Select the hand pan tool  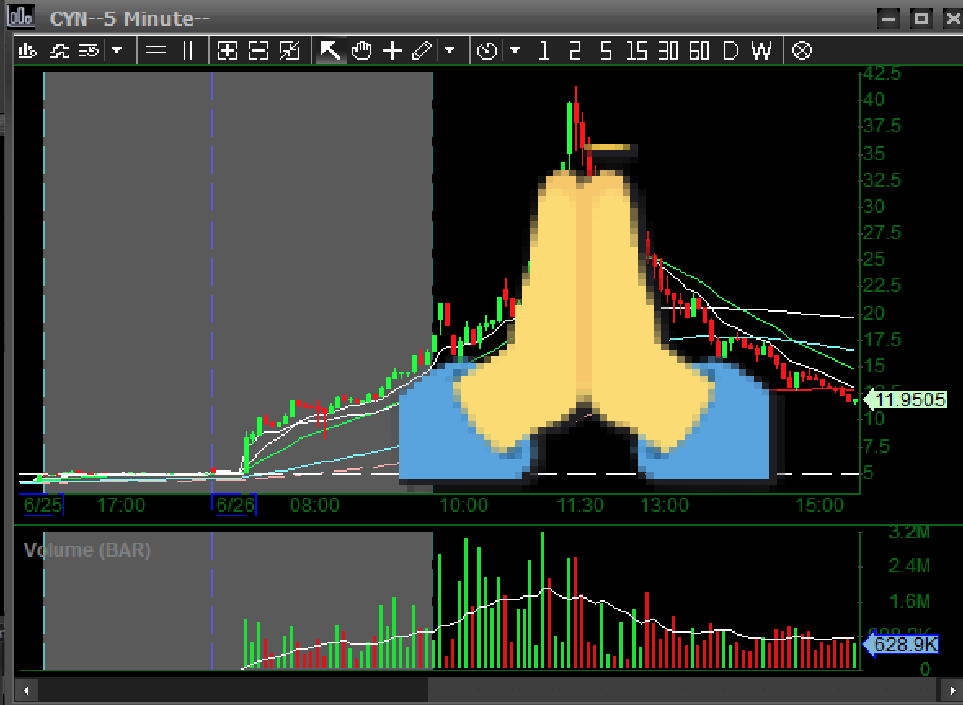pos(362,50)
